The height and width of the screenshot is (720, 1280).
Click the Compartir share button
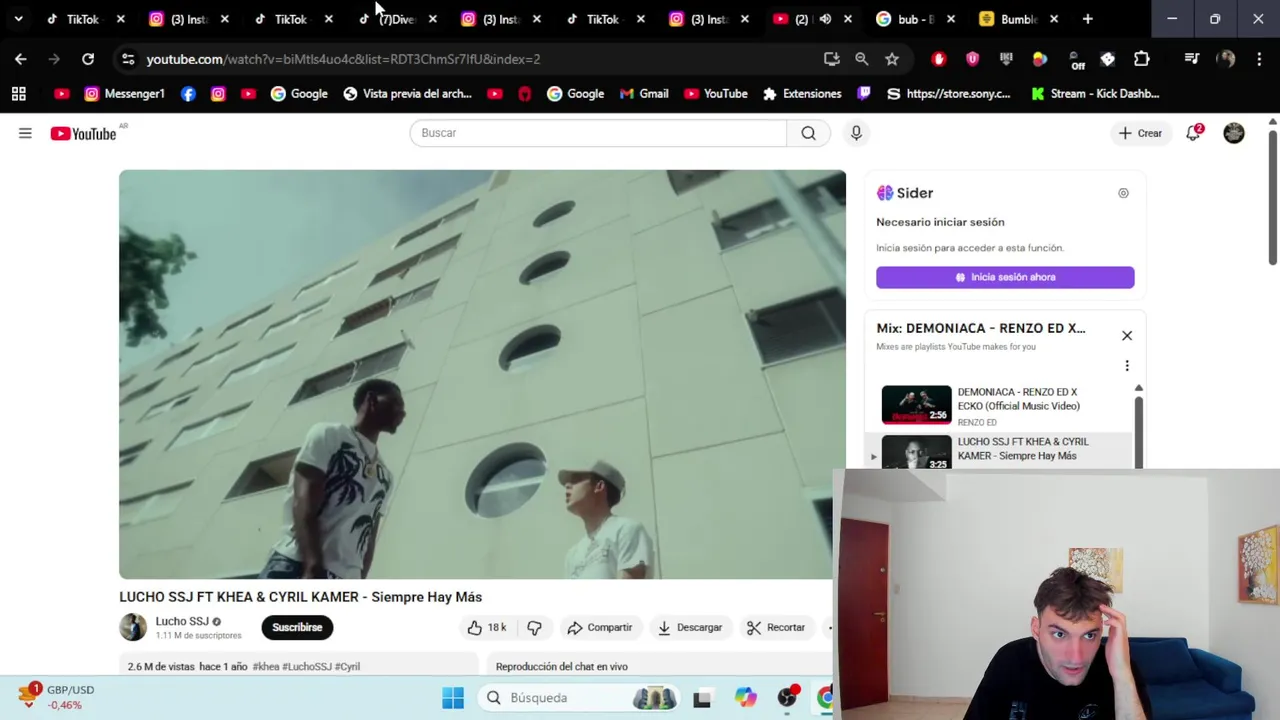(x=600, y=628)
